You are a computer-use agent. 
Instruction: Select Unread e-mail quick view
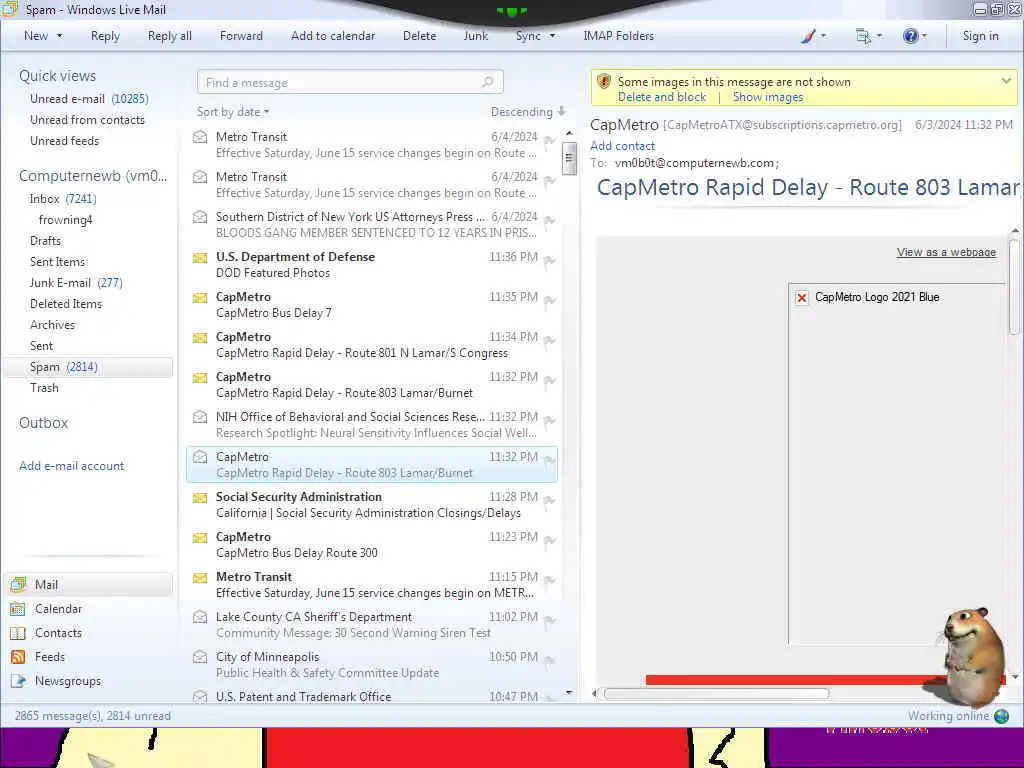coord(89,99)
